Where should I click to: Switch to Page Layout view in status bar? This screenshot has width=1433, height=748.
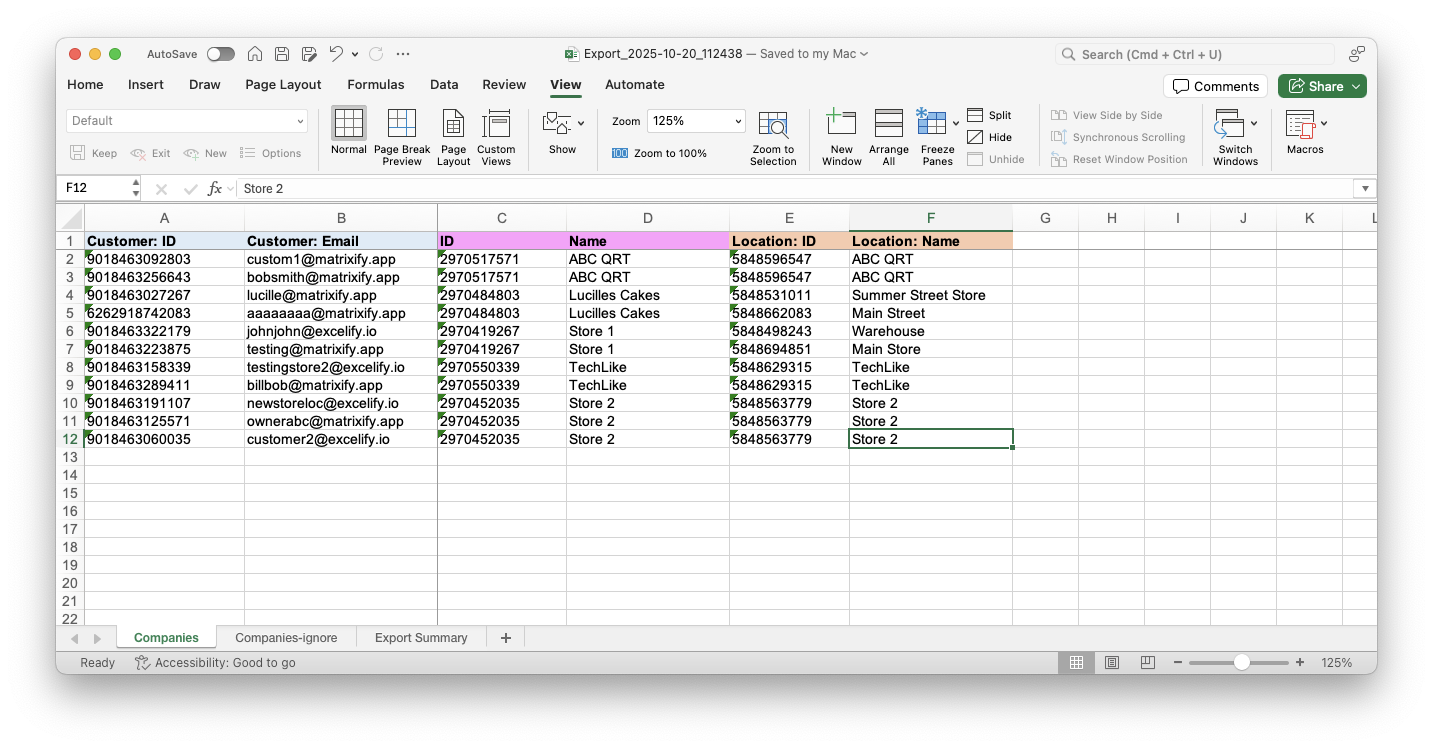(x=1112, y=663)
